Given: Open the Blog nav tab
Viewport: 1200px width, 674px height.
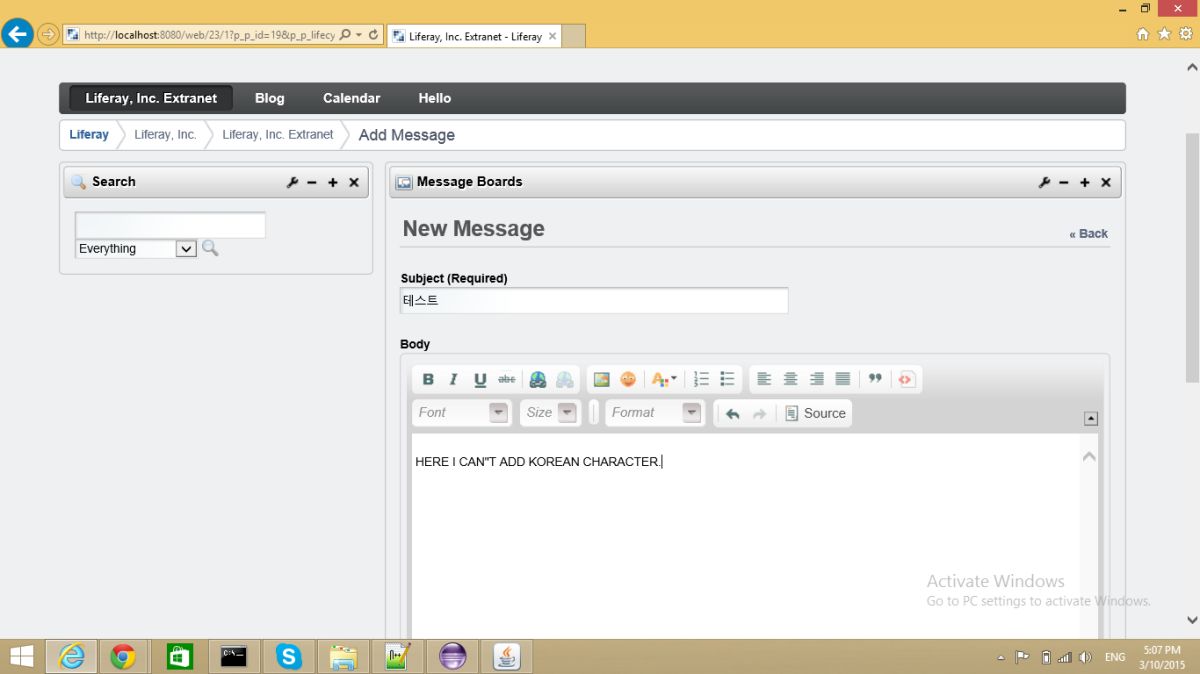Looking at the screenshot, I should click(270, 98).
